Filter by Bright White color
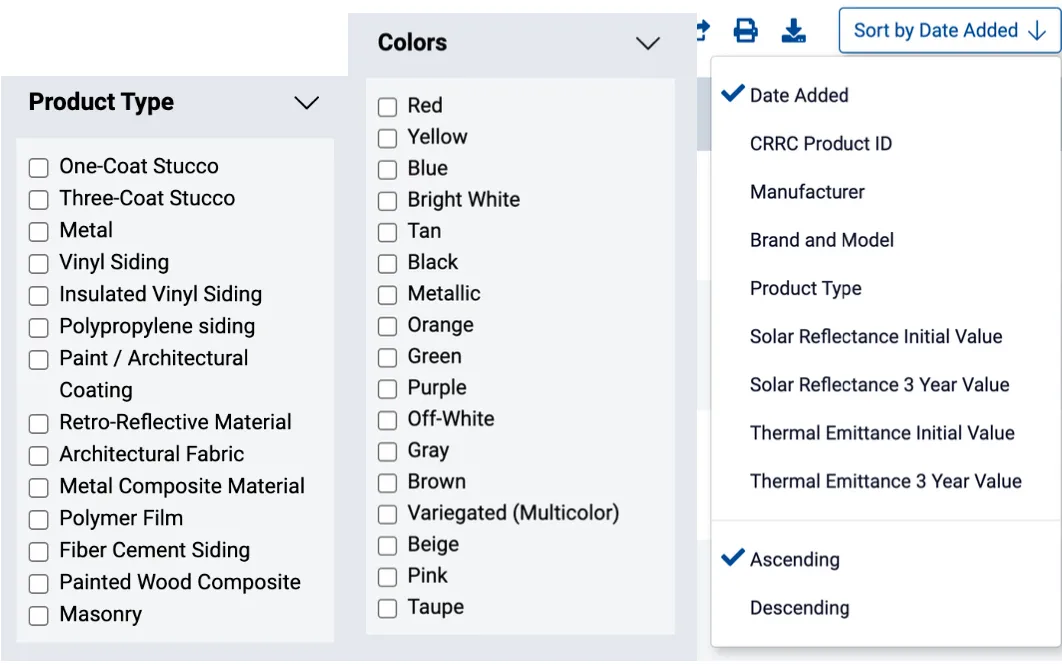Image resolution: width=1062 pixels, height=664 pixels. click(x=387, y=200)
